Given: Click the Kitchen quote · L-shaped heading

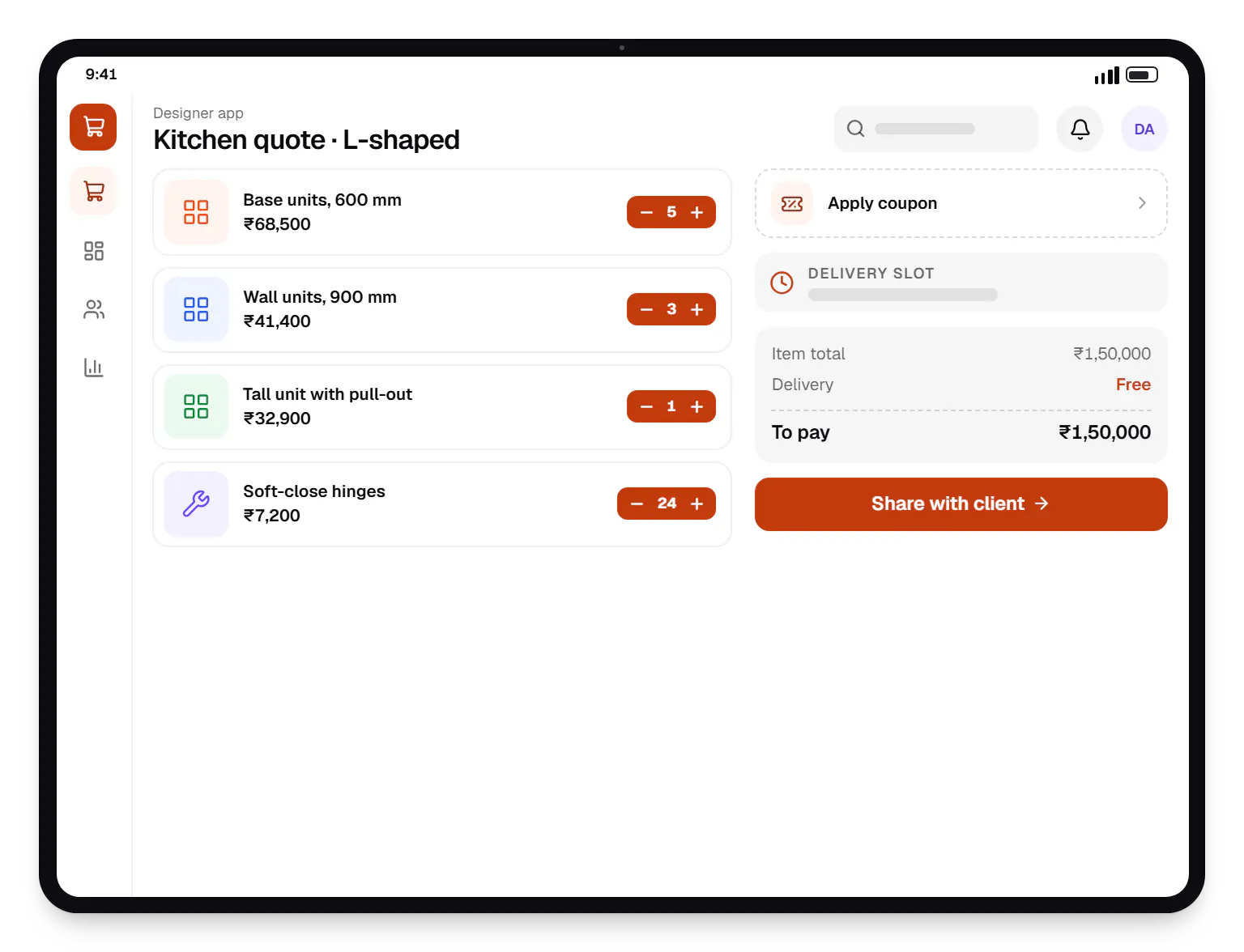Looking at the screenshot, I should point(306,140).
